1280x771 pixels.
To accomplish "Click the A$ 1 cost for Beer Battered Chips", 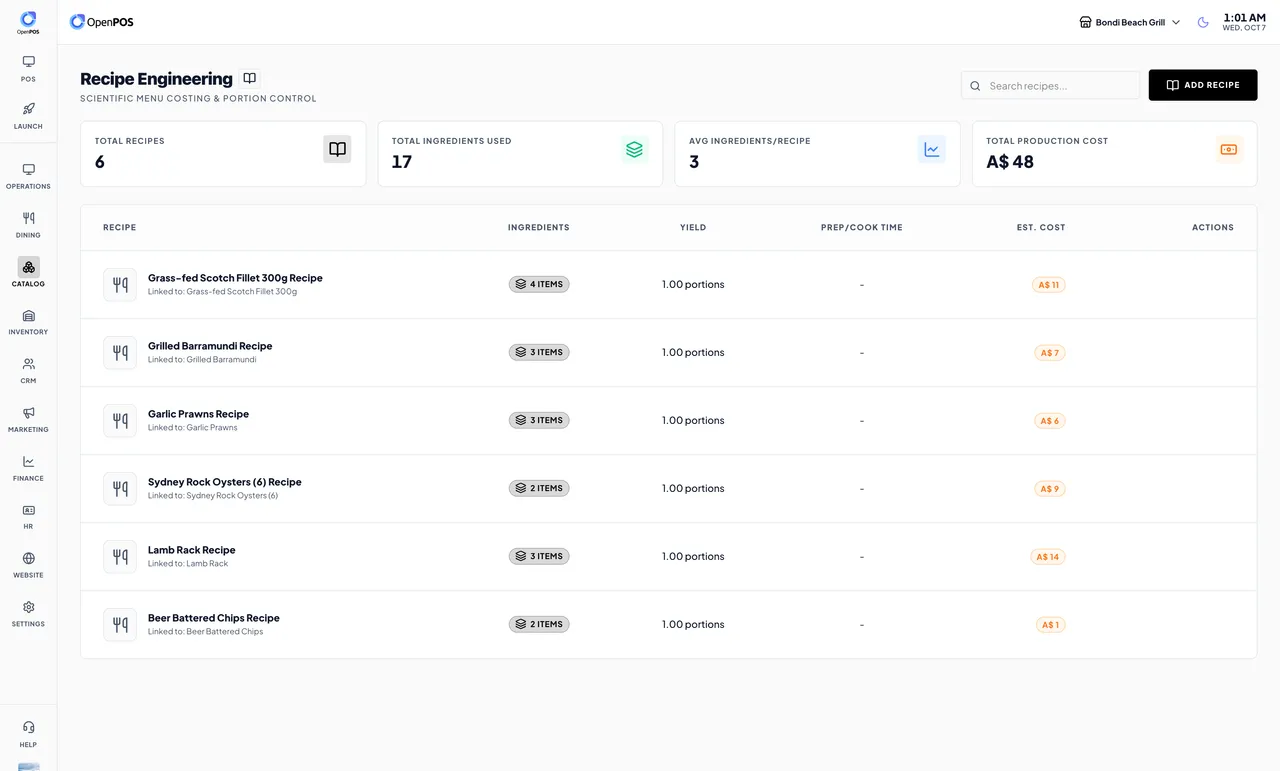I will [x=1050, y=624].
